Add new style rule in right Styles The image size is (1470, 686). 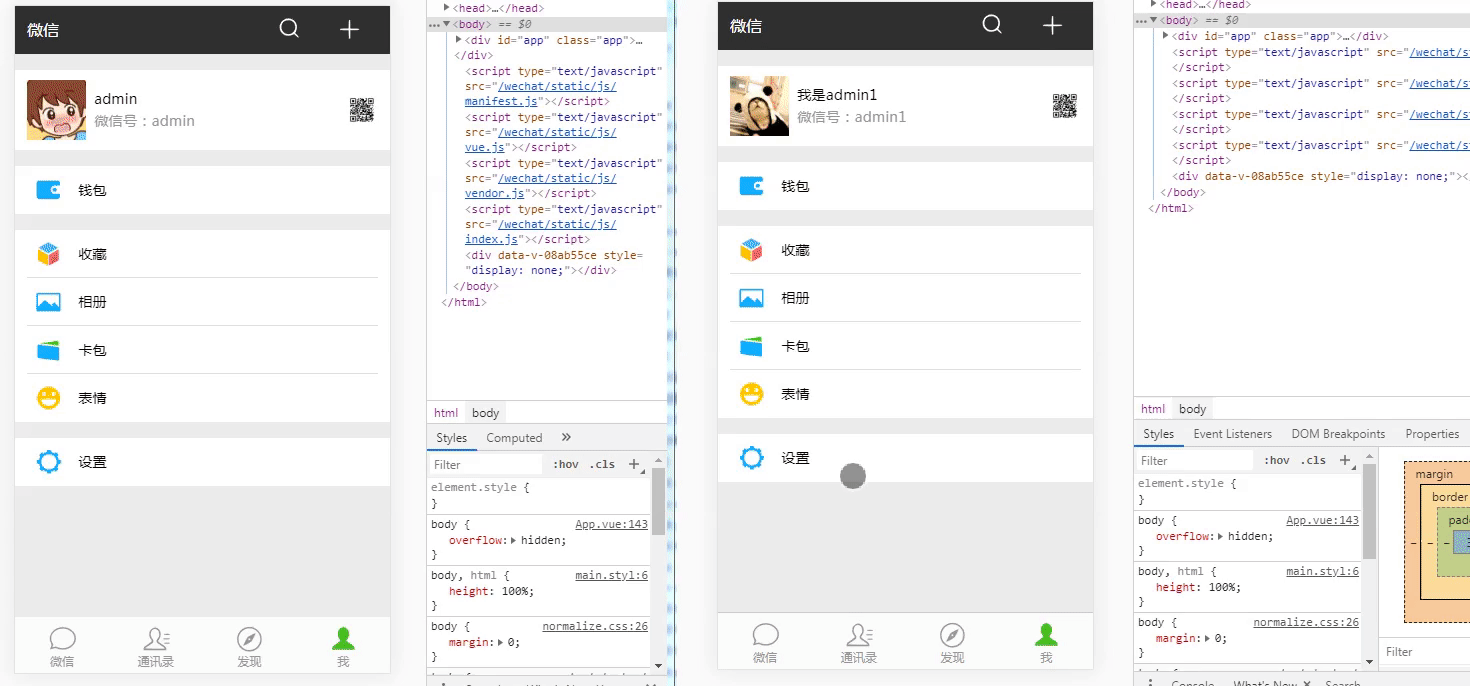1346,460
